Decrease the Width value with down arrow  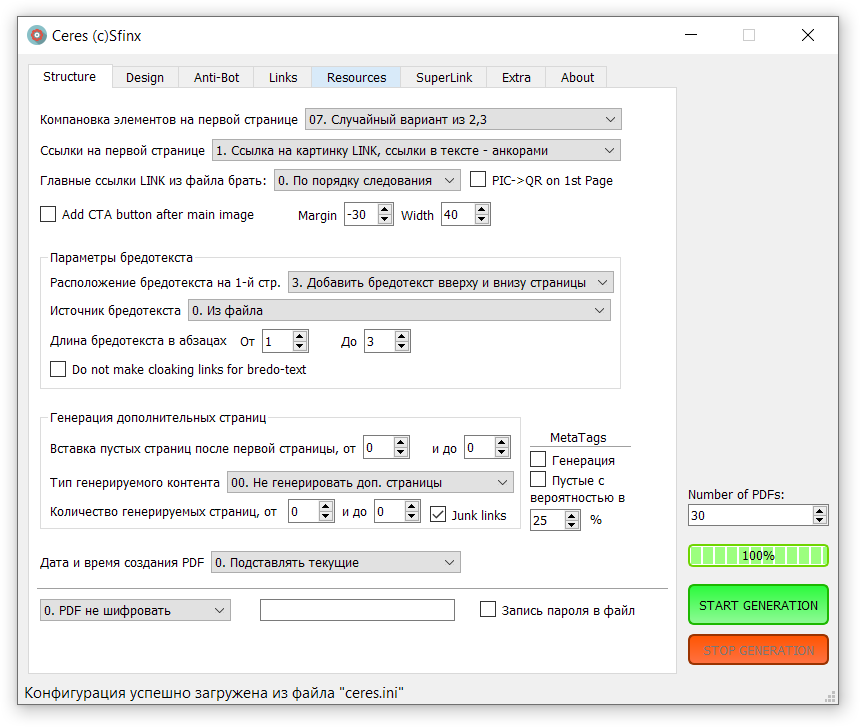coord(482,220)
